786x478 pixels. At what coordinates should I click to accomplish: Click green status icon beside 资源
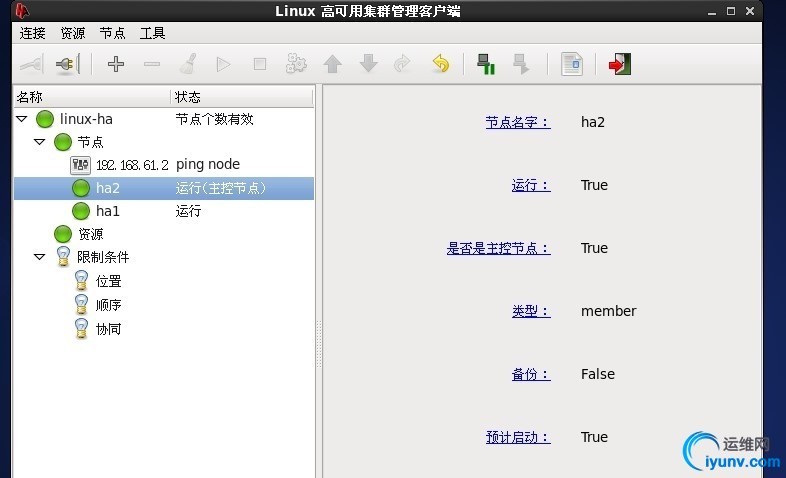pos(63,234)
